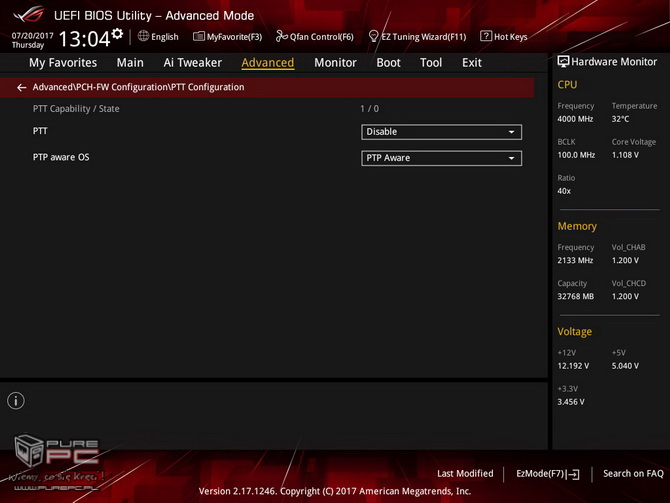Click the 13:04 clock time
The width and height of the screenshot is (670, 503).
click(84, 39)
